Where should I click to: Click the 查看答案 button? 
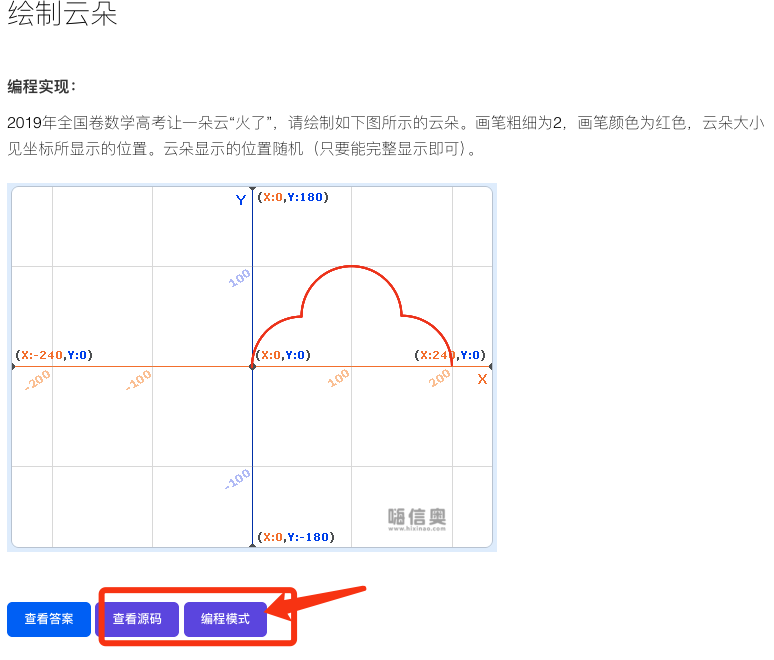click(x=49, y=619)
